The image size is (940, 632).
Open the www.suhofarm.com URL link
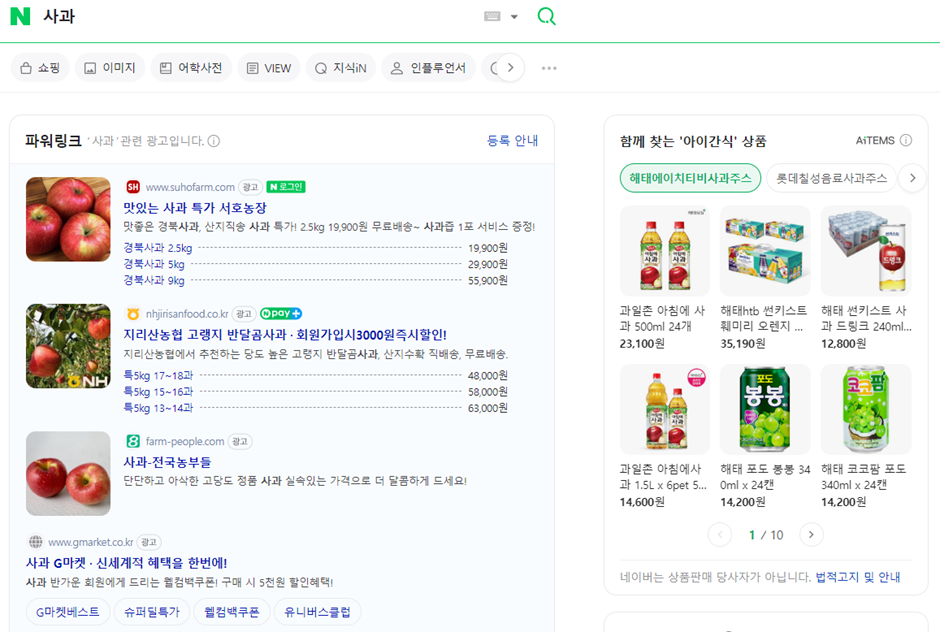pyautogui.click(x=190, y=187)
